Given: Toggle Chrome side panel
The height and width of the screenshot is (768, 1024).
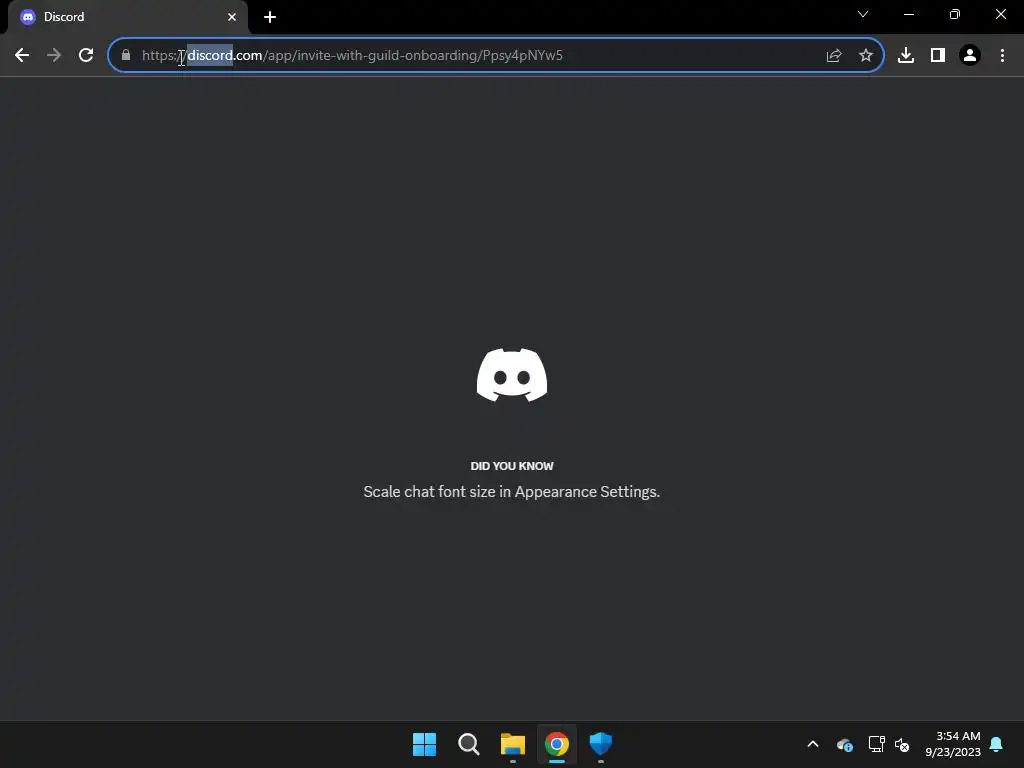Looking at the screenshot, I should (x=938, y=56).
